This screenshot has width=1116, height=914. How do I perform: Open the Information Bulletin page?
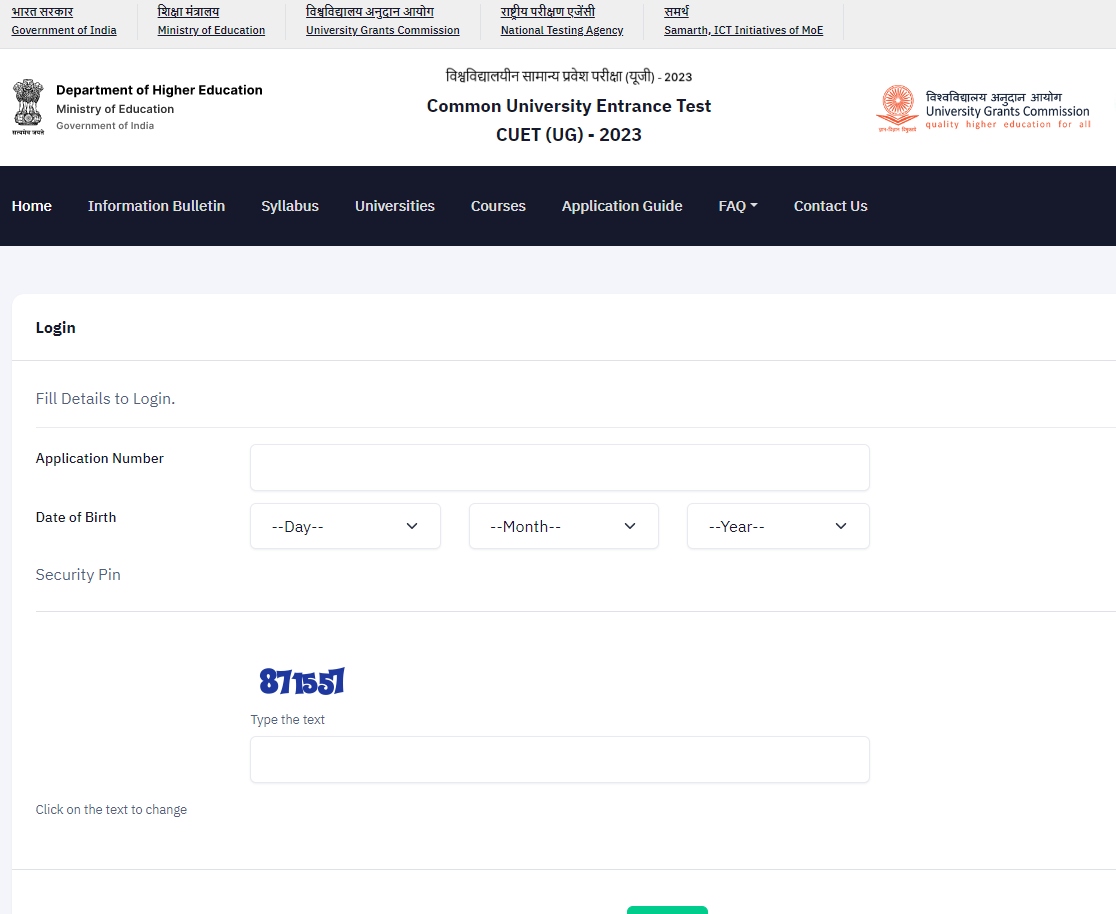coord(156,206)
